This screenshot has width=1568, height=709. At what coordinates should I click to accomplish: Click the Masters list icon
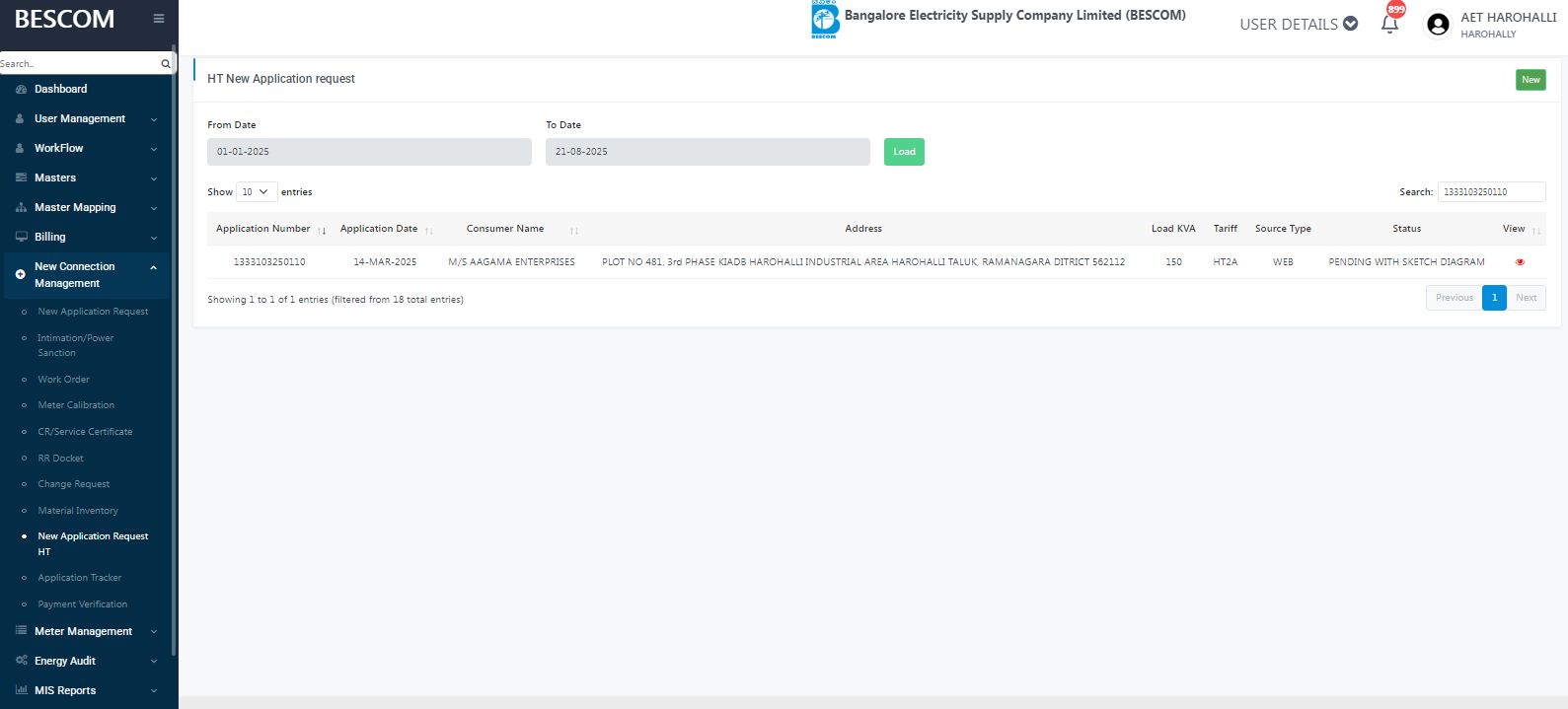click(x=21, y=177)
